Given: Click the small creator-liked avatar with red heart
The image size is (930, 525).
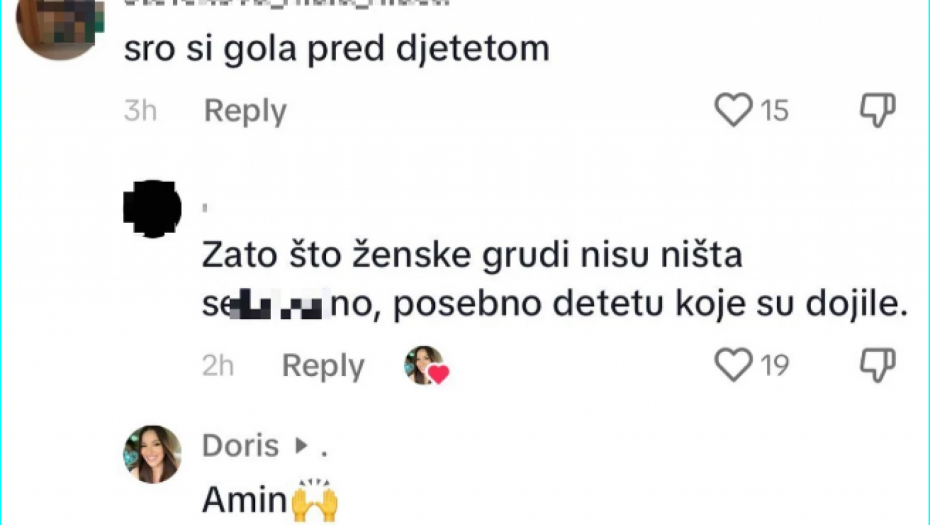Looking at the screenshot, I should [425, 366].
